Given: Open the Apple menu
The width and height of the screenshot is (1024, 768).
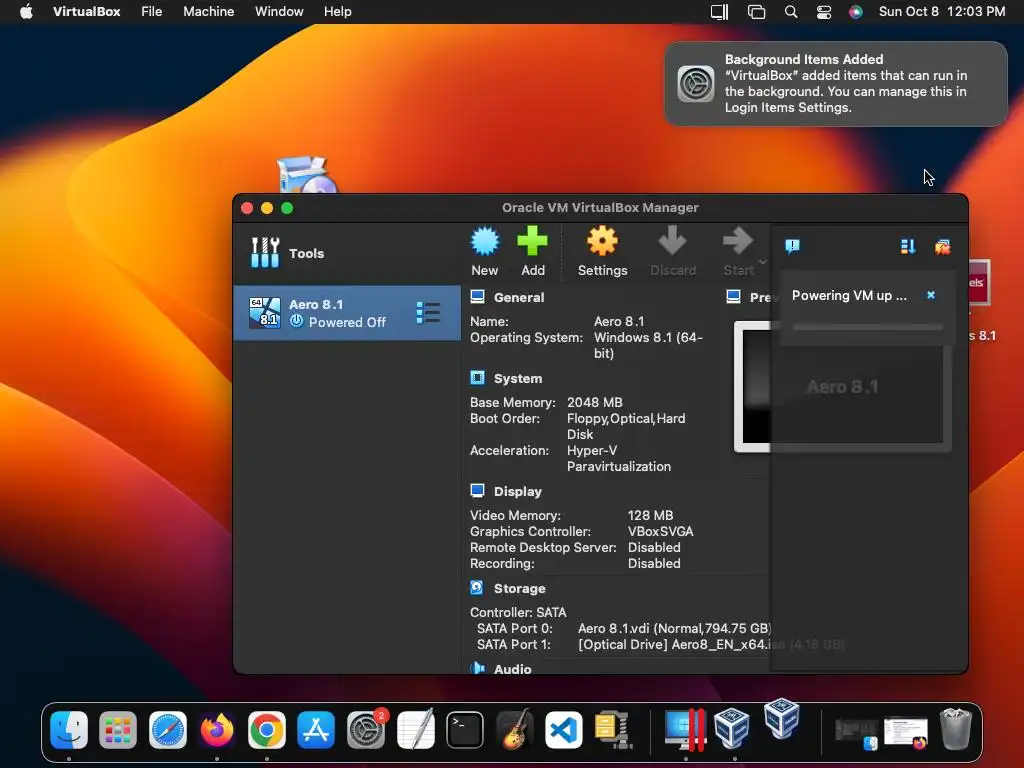Looking at the screenshot, I should coord(26,12).
